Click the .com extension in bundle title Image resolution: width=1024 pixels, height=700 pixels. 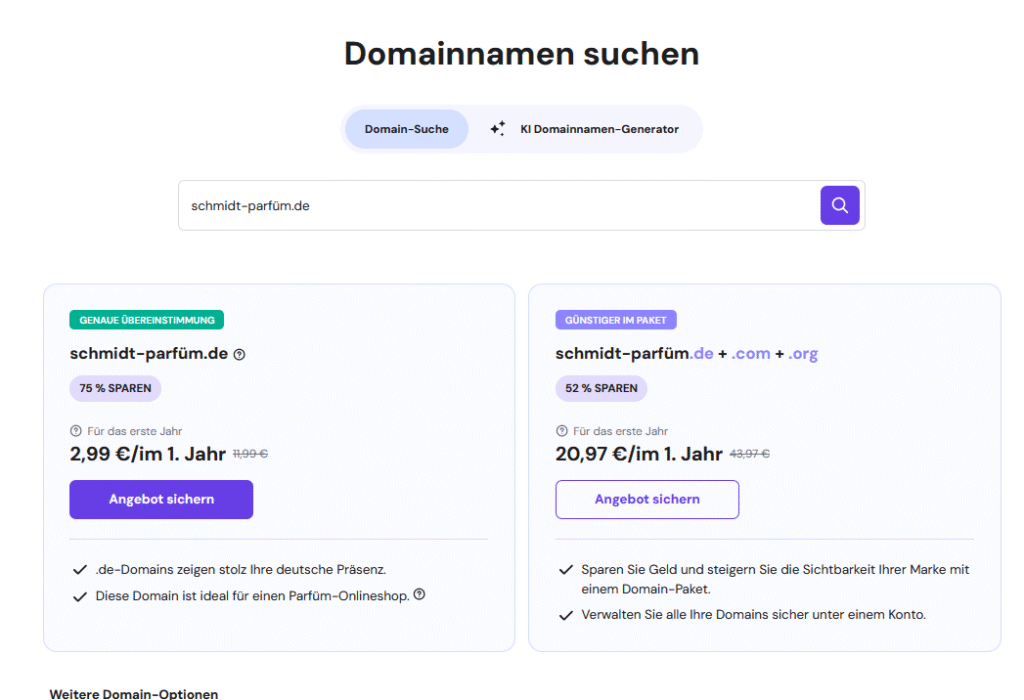[750, 354]
